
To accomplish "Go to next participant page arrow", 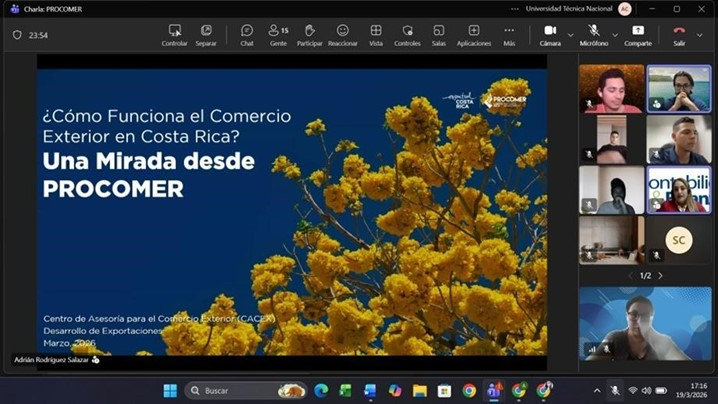I will pos(660,275).
